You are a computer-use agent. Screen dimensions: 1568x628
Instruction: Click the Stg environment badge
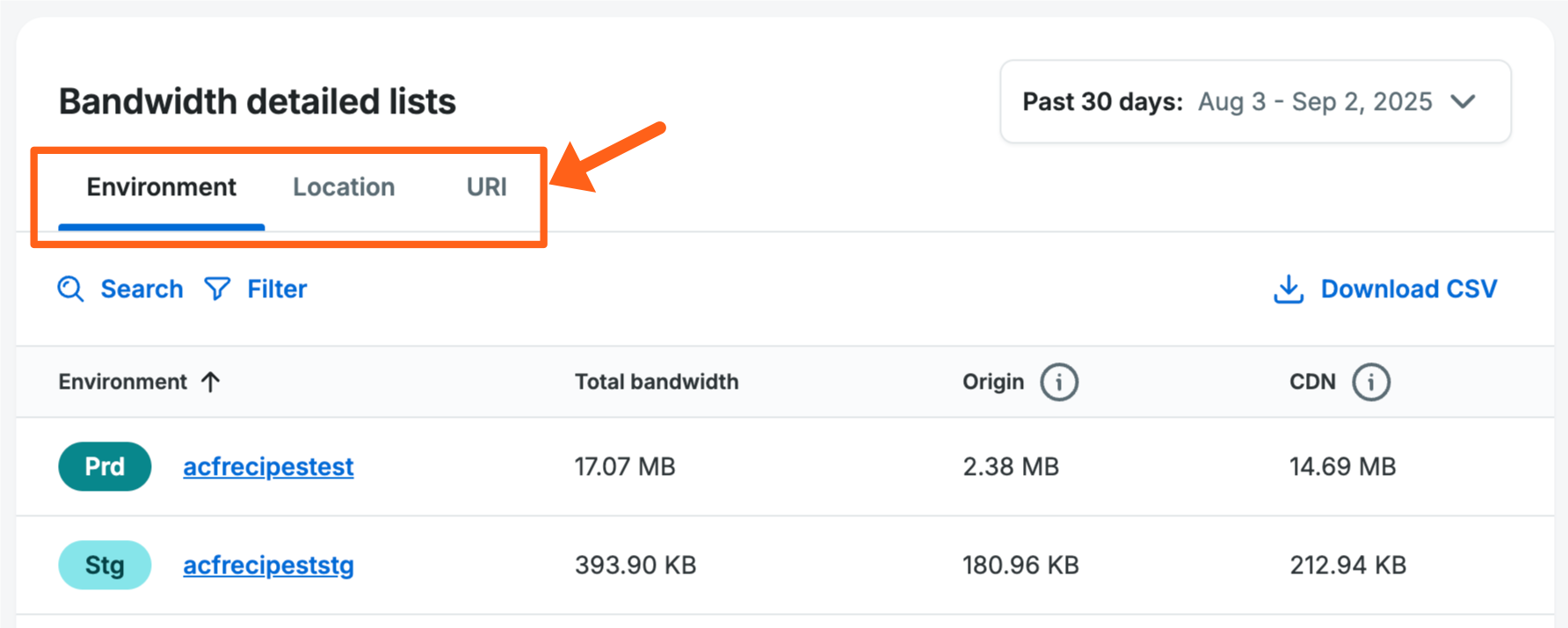tap(105, 565)
